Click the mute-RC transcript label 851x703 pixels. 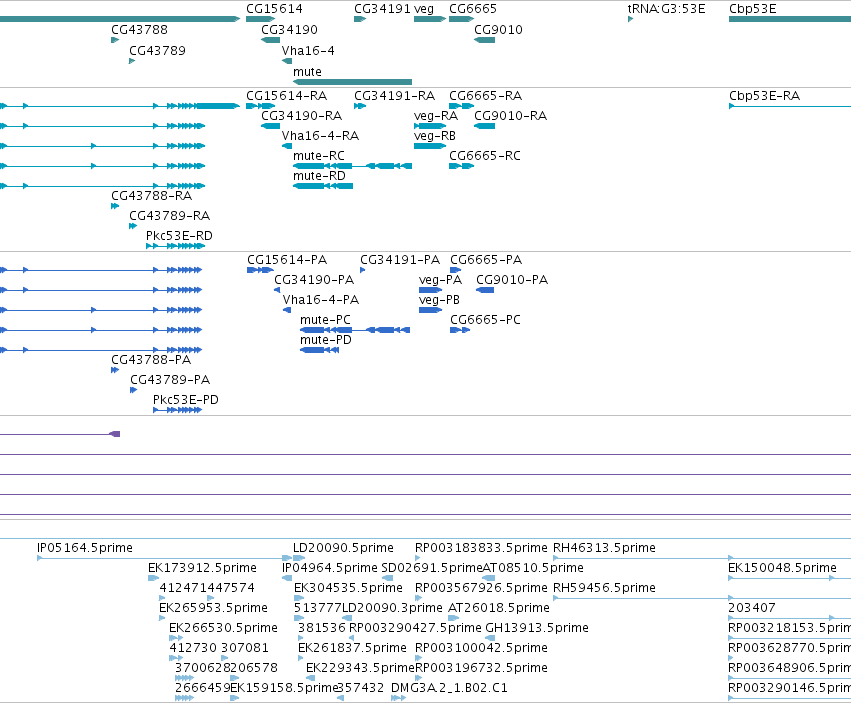coord(319,156)
